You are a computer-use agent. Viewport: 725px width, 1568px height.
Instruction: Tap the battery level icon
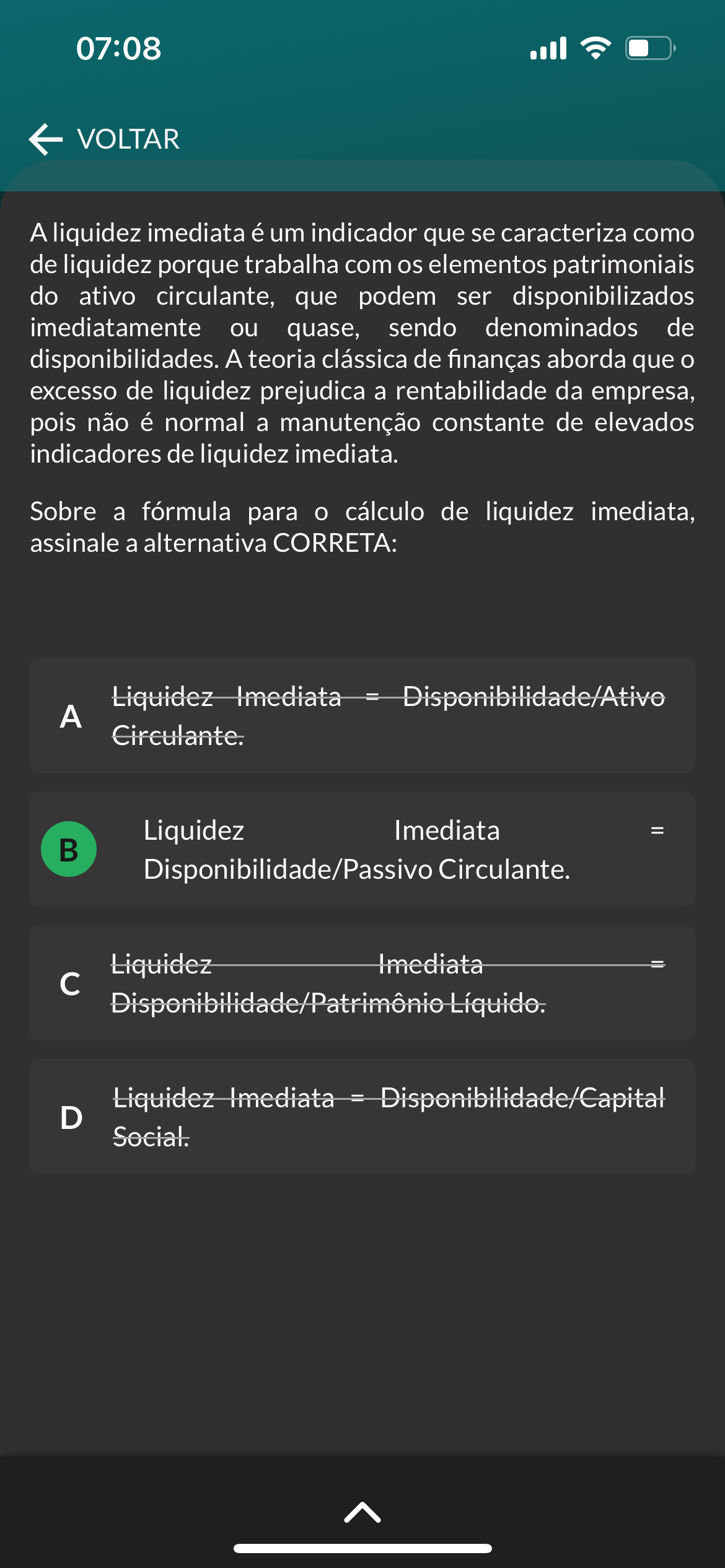(650, 48)
